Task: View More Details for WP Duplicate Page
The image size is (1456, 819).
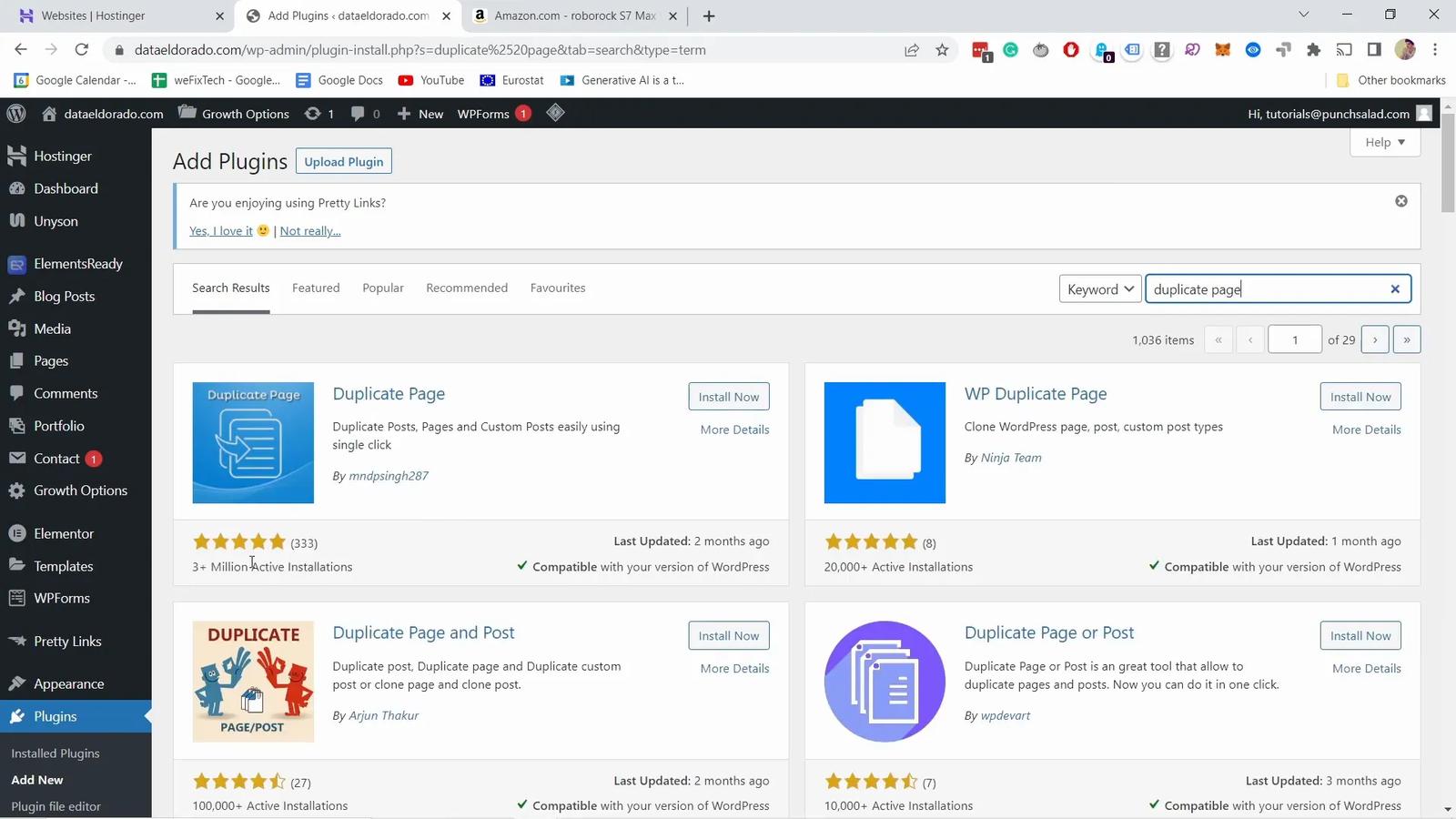Action: 1367,430
